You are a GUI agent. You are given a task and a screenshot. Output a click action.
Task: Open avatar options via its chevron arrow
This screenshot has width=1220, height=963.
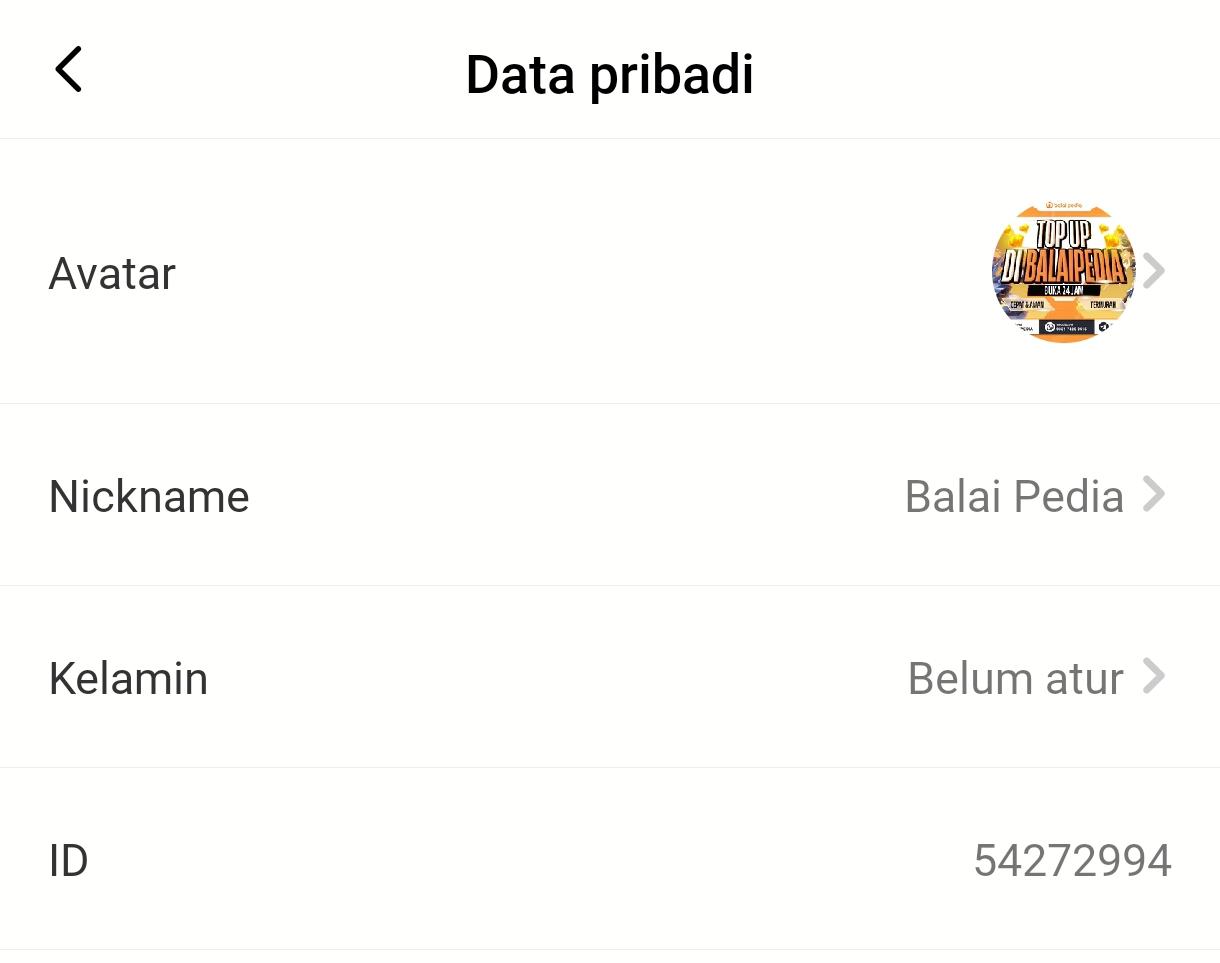[x=1154, y=271]
